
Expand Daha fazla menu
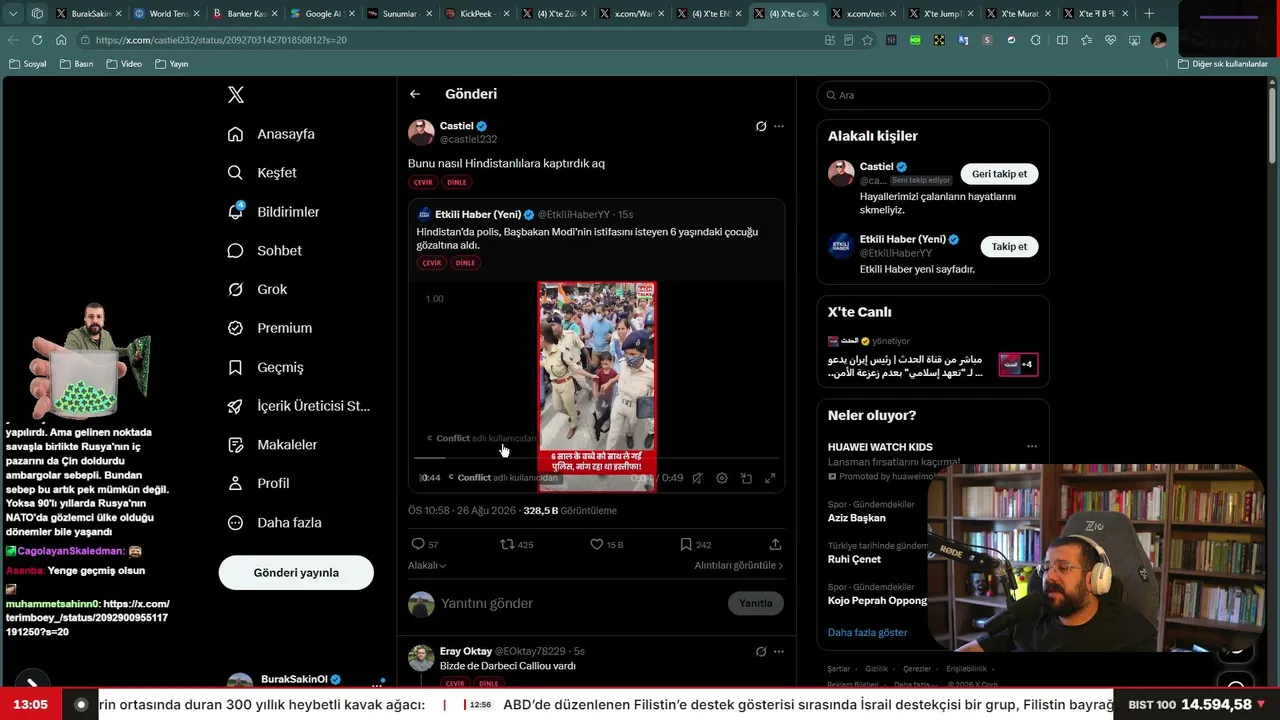(x=274, y=523)
